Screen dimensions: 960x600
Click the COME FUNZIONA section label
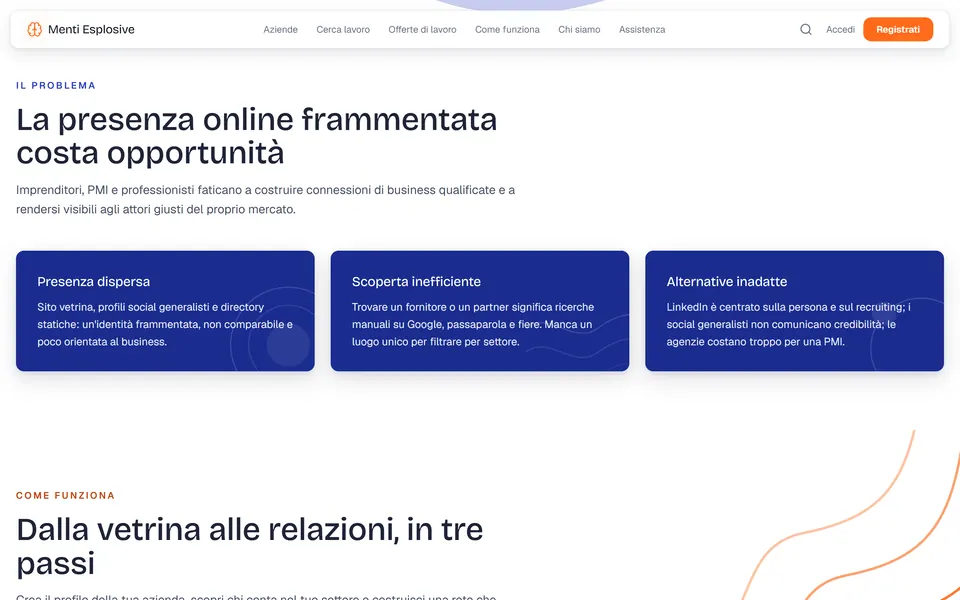pyautogui.click(x=66, y=495)
